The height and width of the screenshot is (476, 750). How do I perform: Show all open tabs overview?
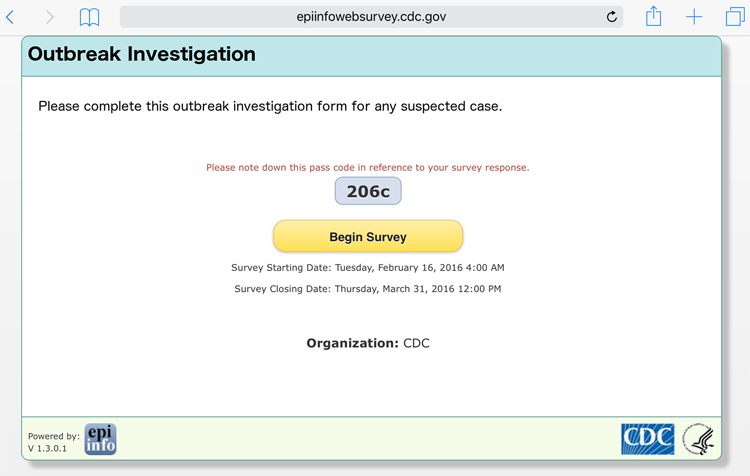(x=734, y=17)
